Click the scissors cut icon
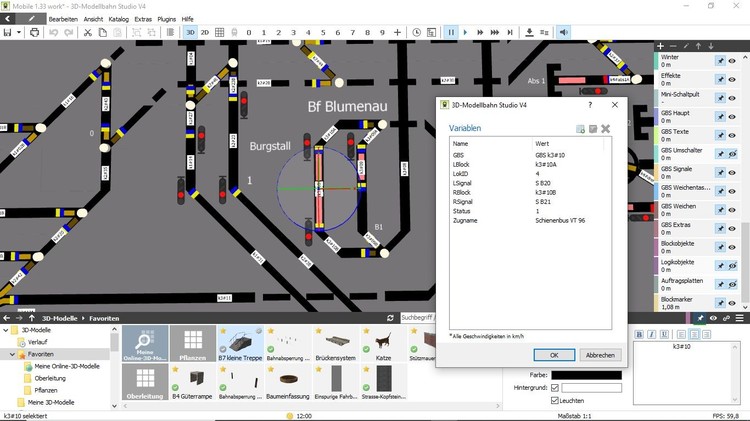 point(88,32)
